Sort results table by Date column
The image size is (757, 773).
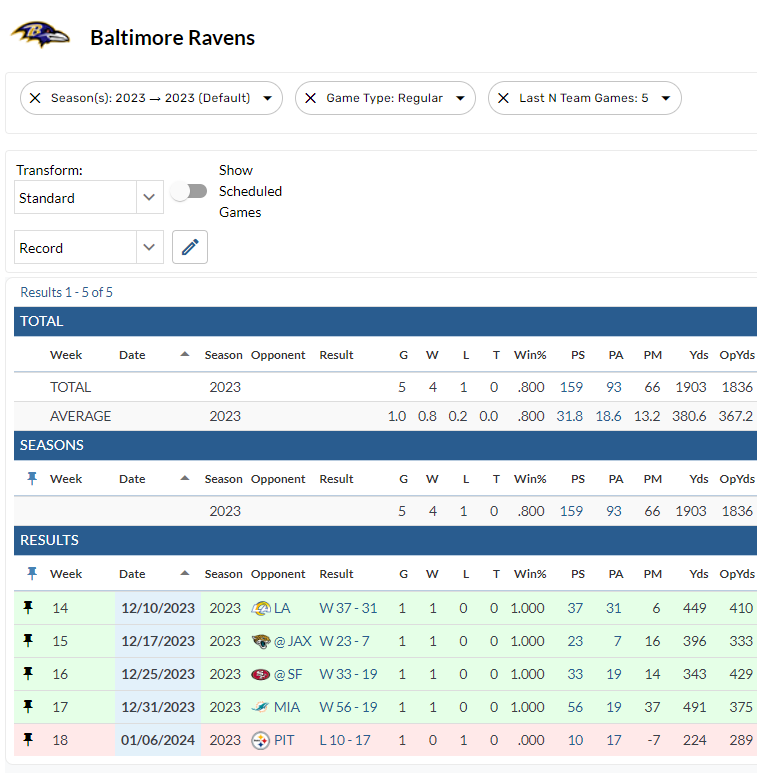tap(132, 574)
